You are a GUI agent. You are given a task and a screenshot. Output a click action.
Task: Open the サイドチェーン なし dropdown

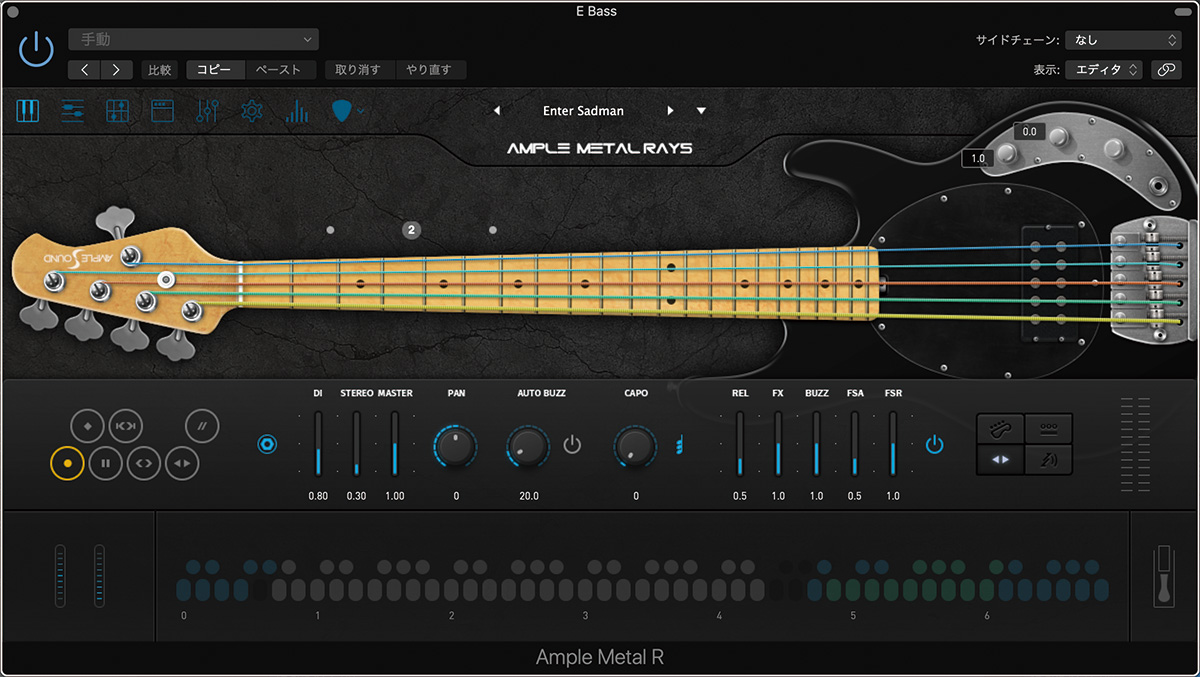[1124, 40]
